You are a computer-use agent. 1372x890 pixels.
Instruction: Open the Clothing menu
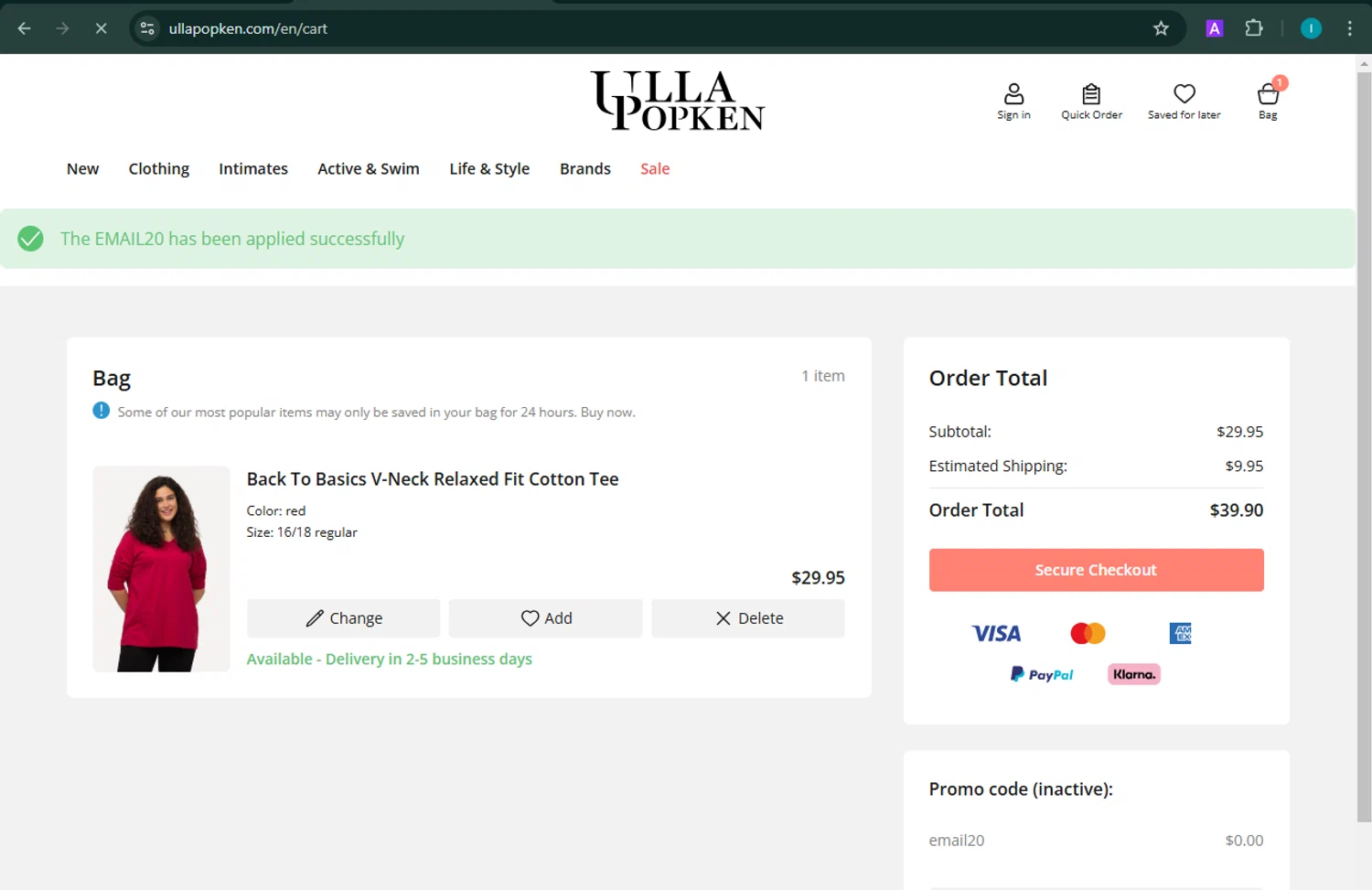tap(159, 169)
